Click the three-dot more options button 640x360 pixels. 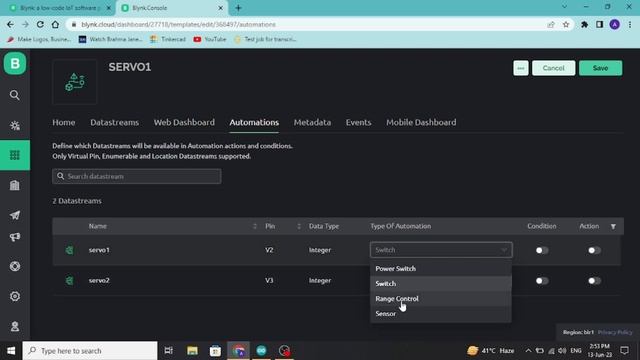tap(521, 68)
